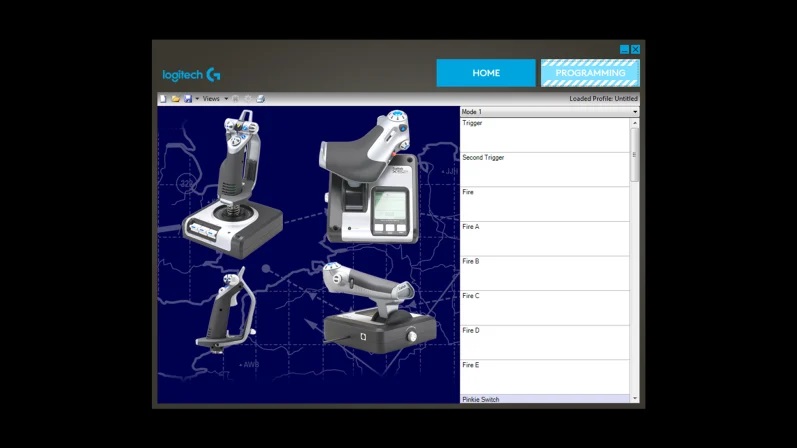Viewport: 797px width, 448px height.
Task: Click the Save Profile floppy disk icon
Action: (187, 99)
